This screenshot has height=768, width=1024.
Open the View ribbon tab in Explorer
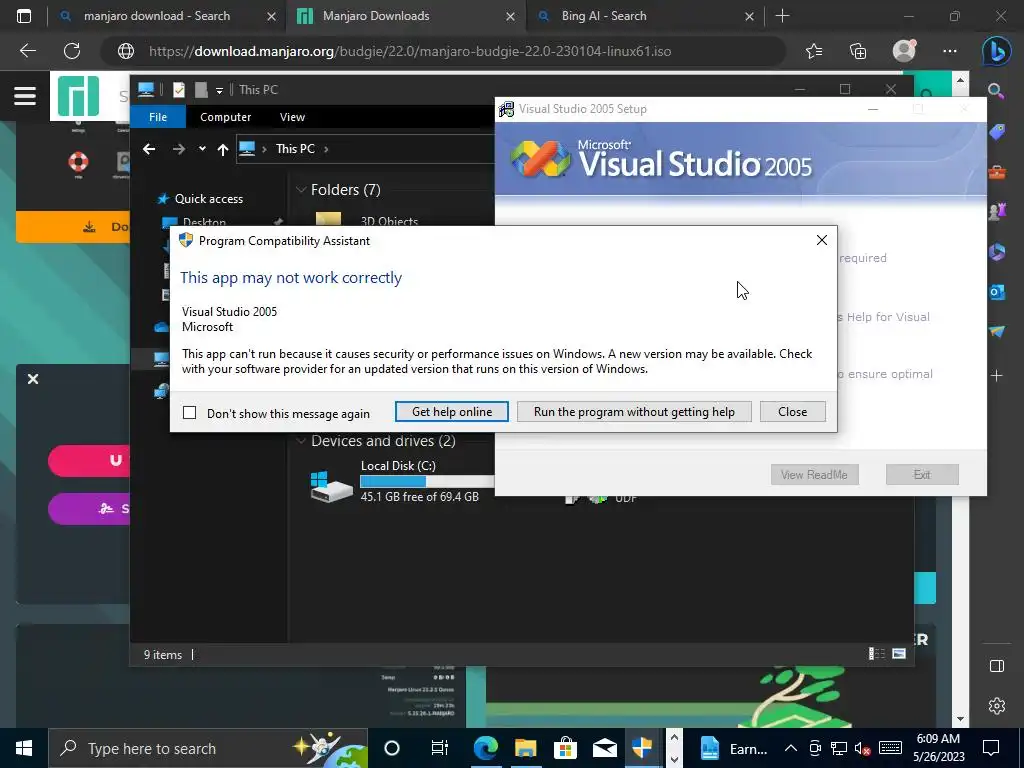(292, 117)
